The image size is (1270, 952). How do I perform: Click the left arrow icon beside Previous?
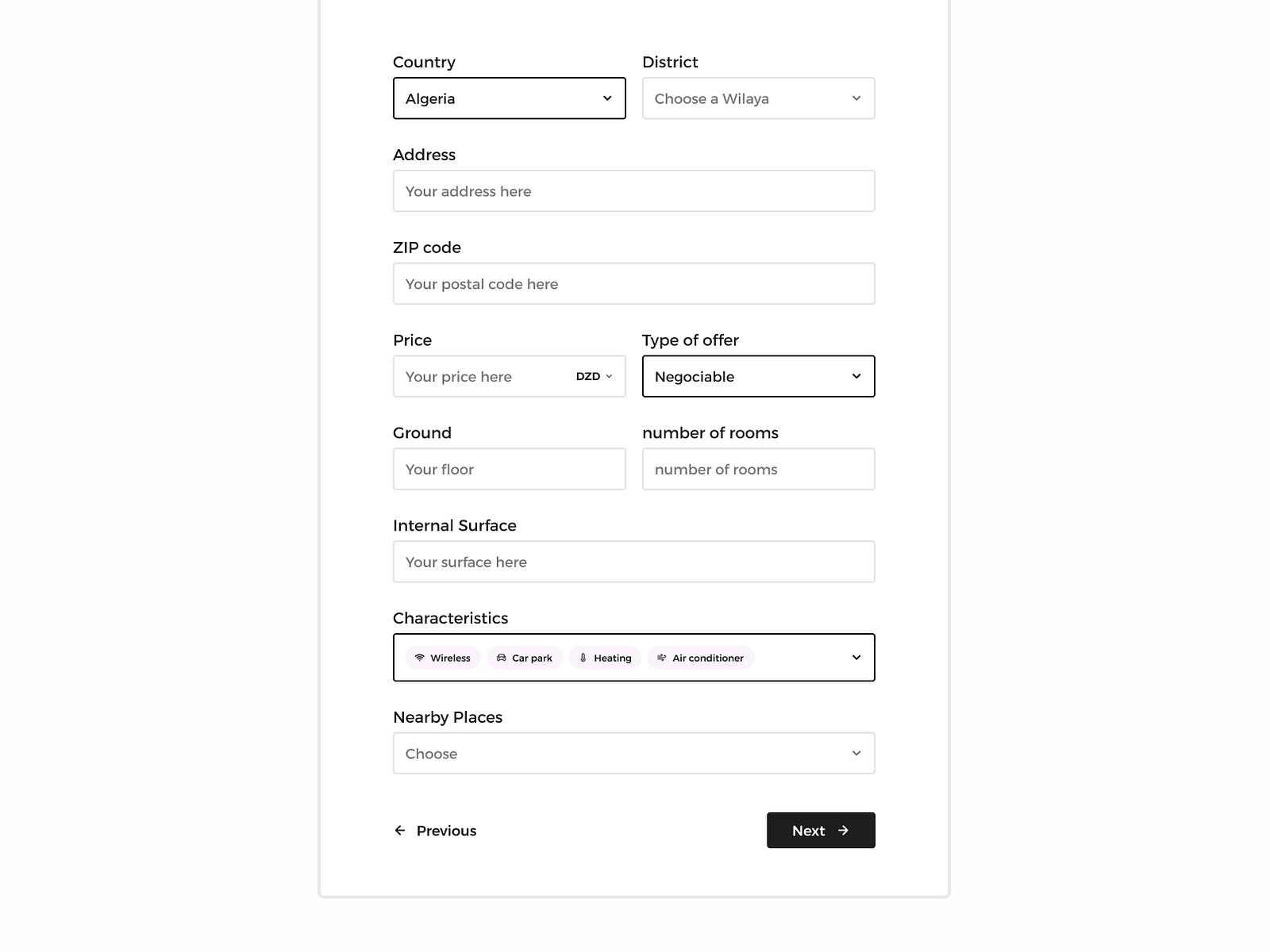click(400, 831)
